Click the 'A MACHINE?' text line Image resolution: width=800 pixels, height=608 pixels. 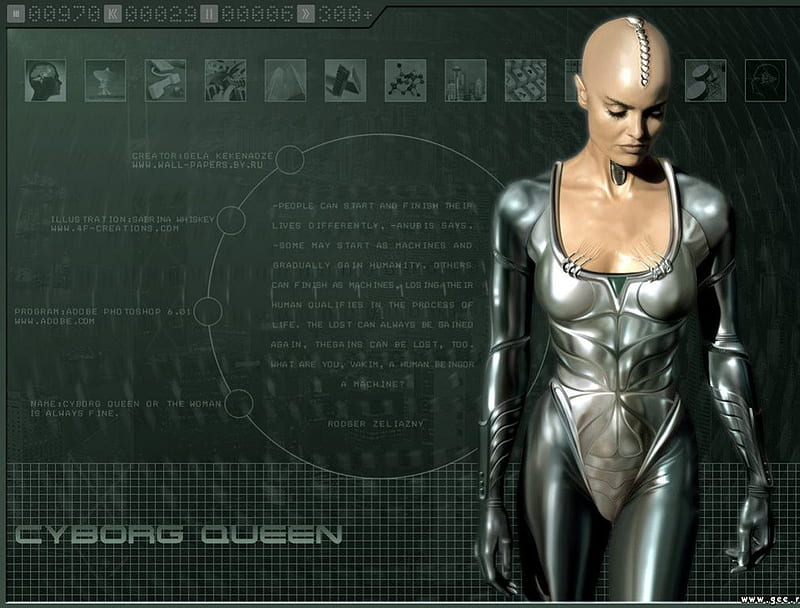[x=373, y=385]
